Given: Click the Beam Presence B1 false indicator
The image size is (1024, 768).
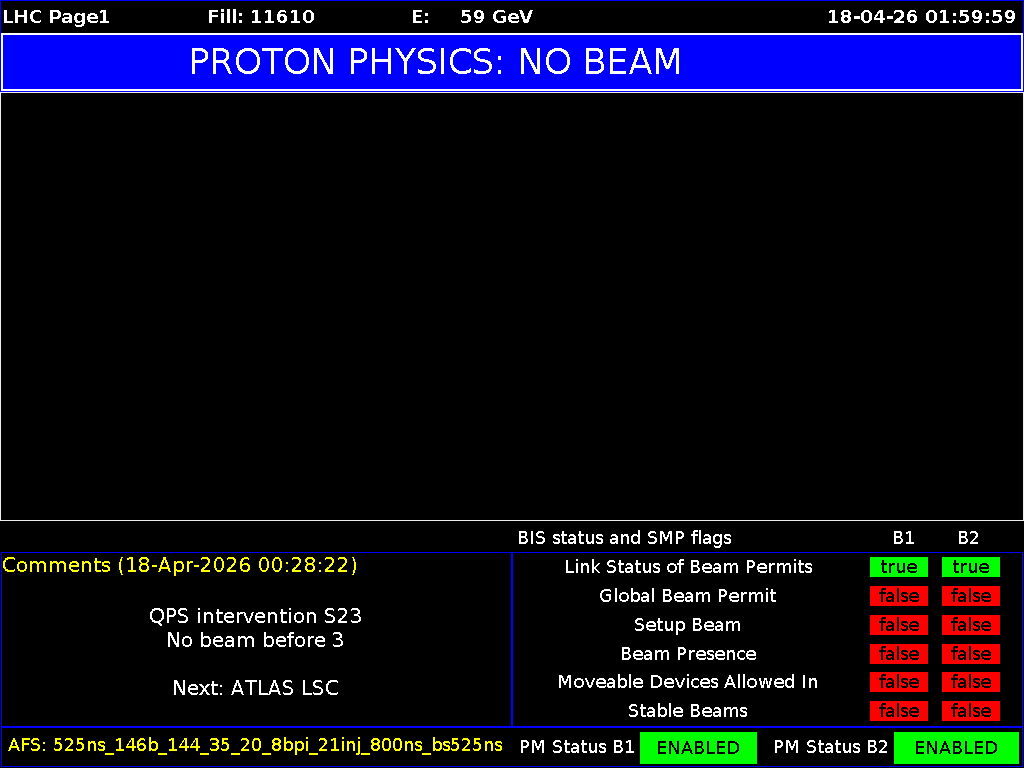Looking at the screenshot, I should tap(898, 653).
